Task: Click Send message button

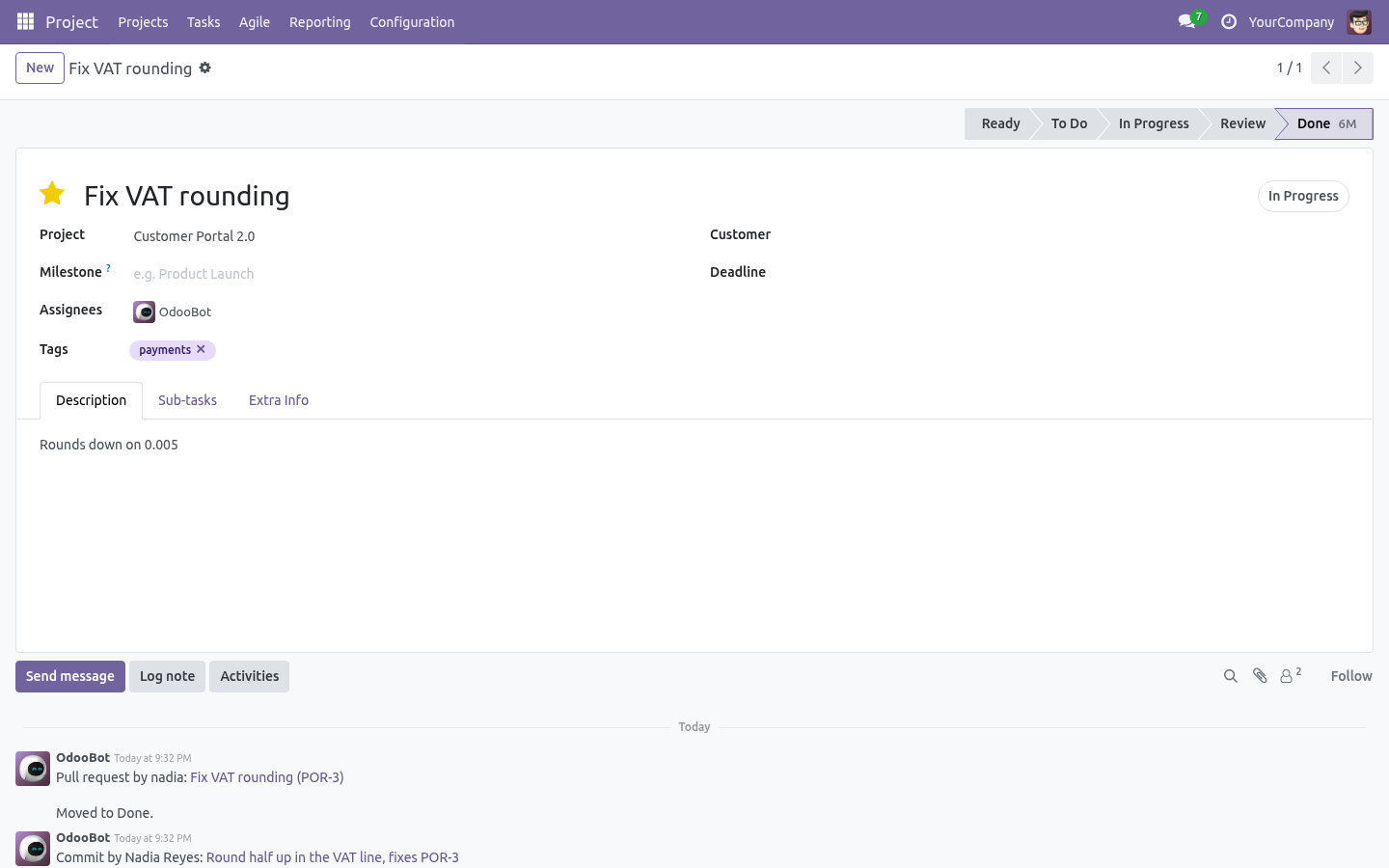Action: click(x=70, y=676)
